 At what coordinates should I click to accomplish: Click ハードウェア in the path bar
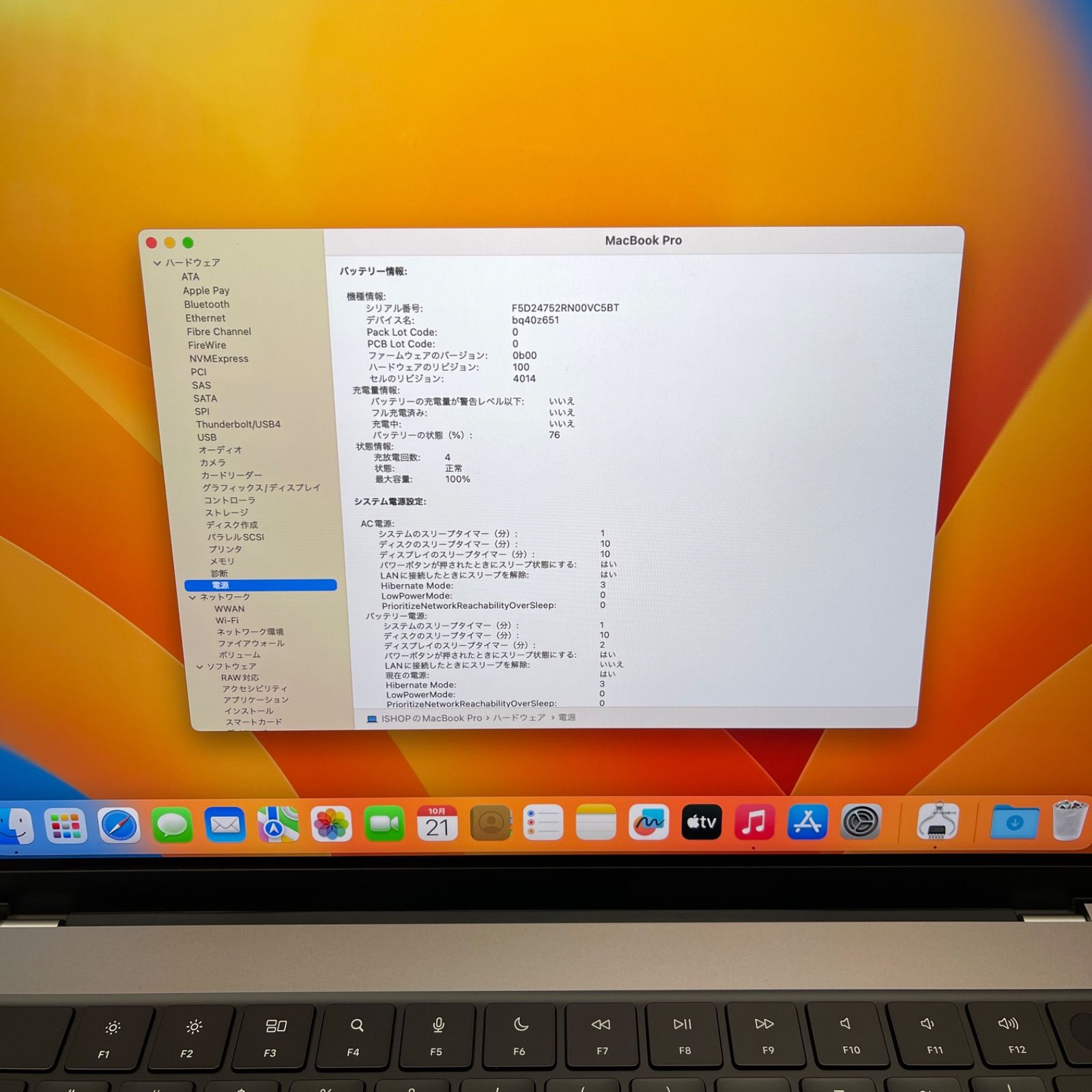[x=519, y=718]
